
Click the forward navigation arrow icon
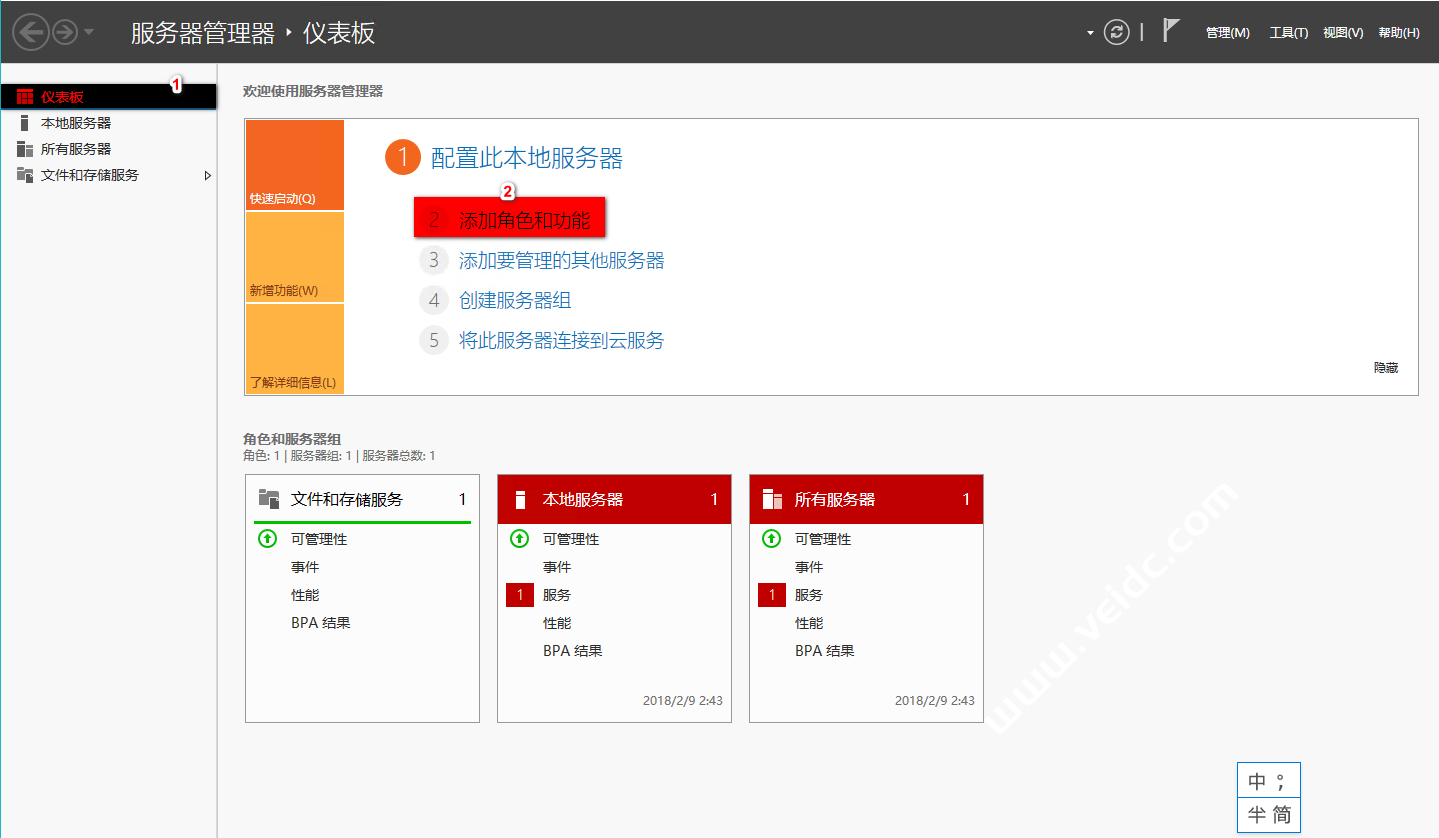tap(65, 32)
